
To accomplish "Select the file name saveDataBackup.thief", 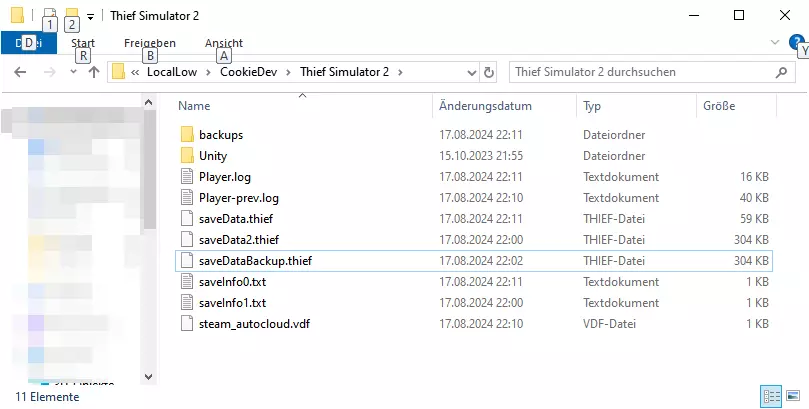I will (x=255, y=261).
